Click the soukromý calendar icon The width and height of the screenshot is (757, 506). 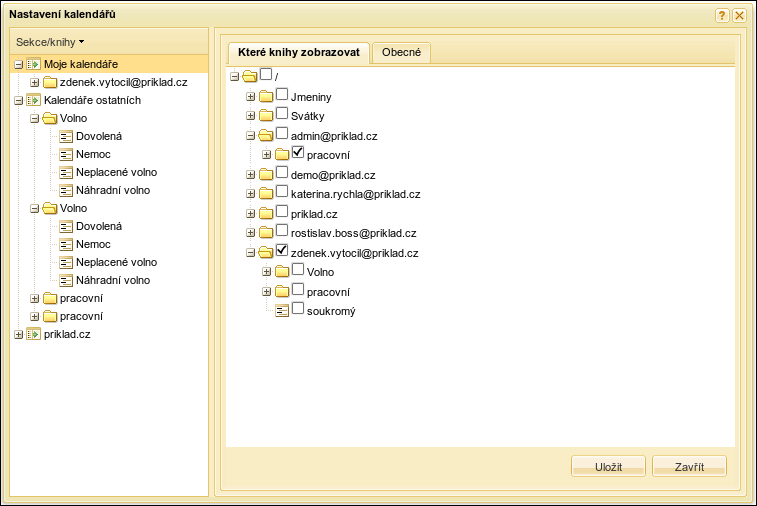click(282, 311)
